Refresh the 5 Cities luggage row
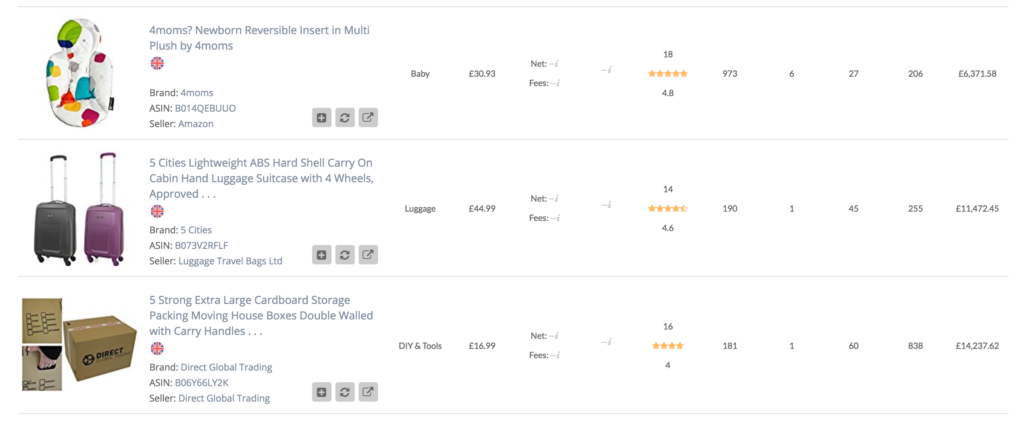Image resolution: width=1024 pixels, height=421 pixels. tap(345, 255)
